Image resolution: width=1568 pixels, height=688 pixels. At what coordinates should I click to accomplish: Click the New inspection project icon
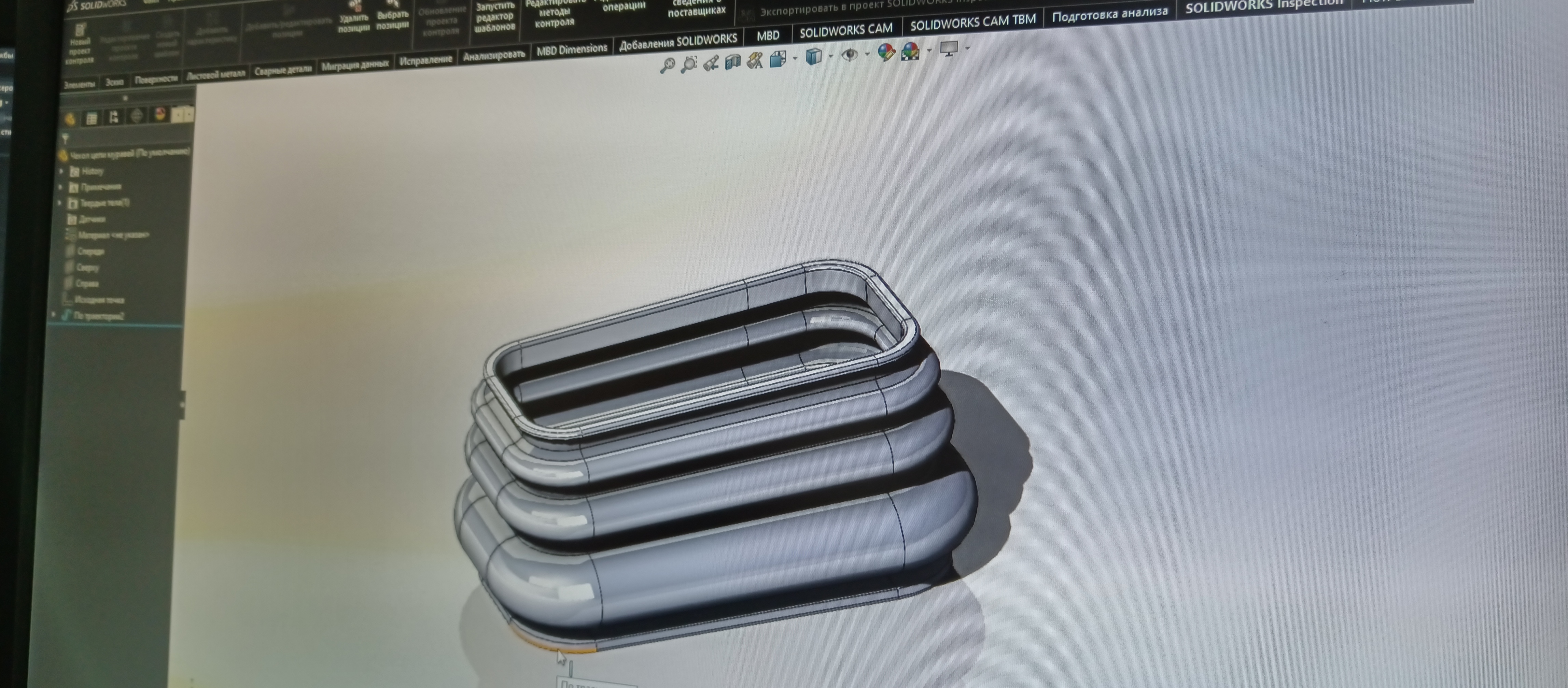(80, 44)
